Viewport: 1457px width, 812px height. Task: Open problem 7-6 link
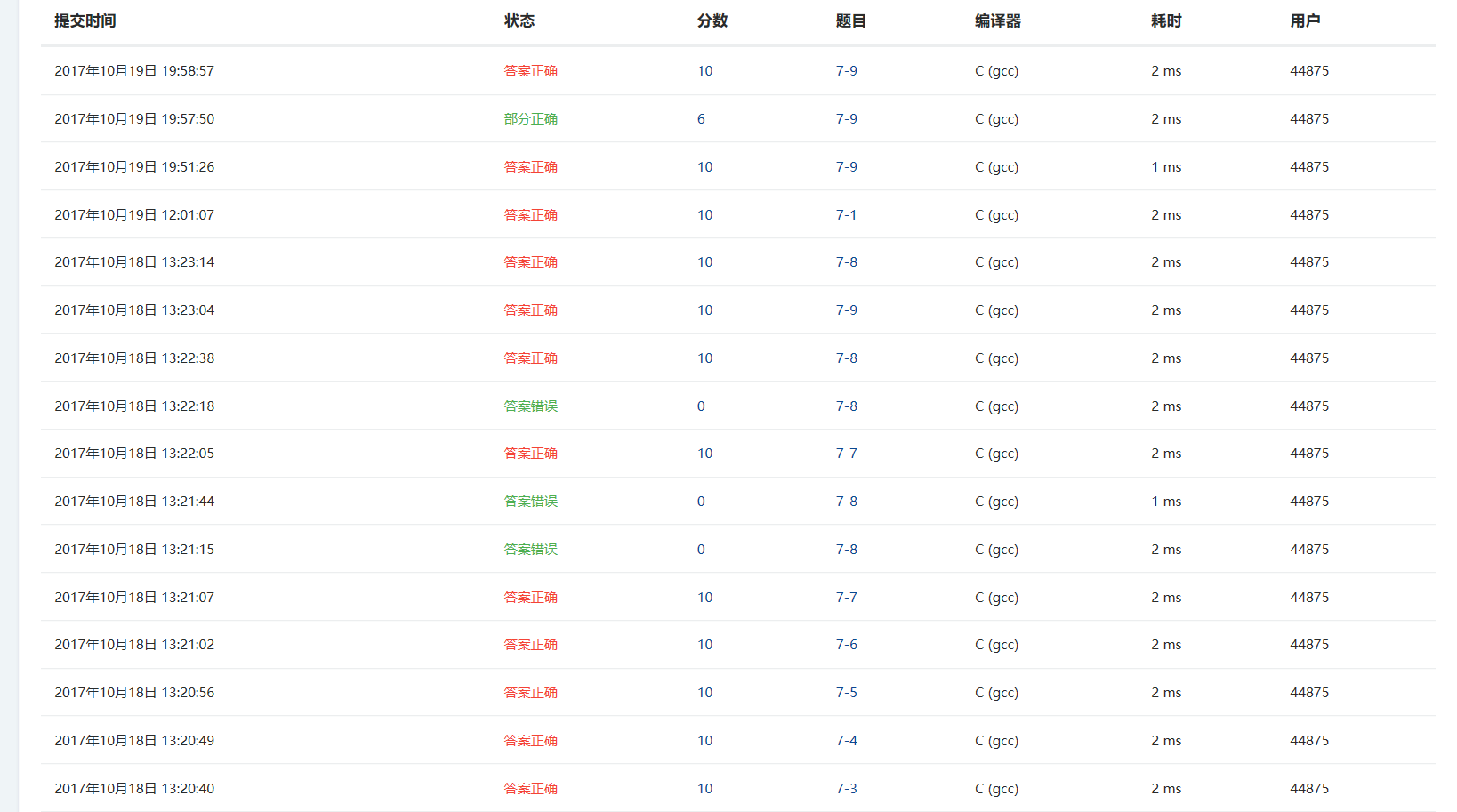(846, 645)
